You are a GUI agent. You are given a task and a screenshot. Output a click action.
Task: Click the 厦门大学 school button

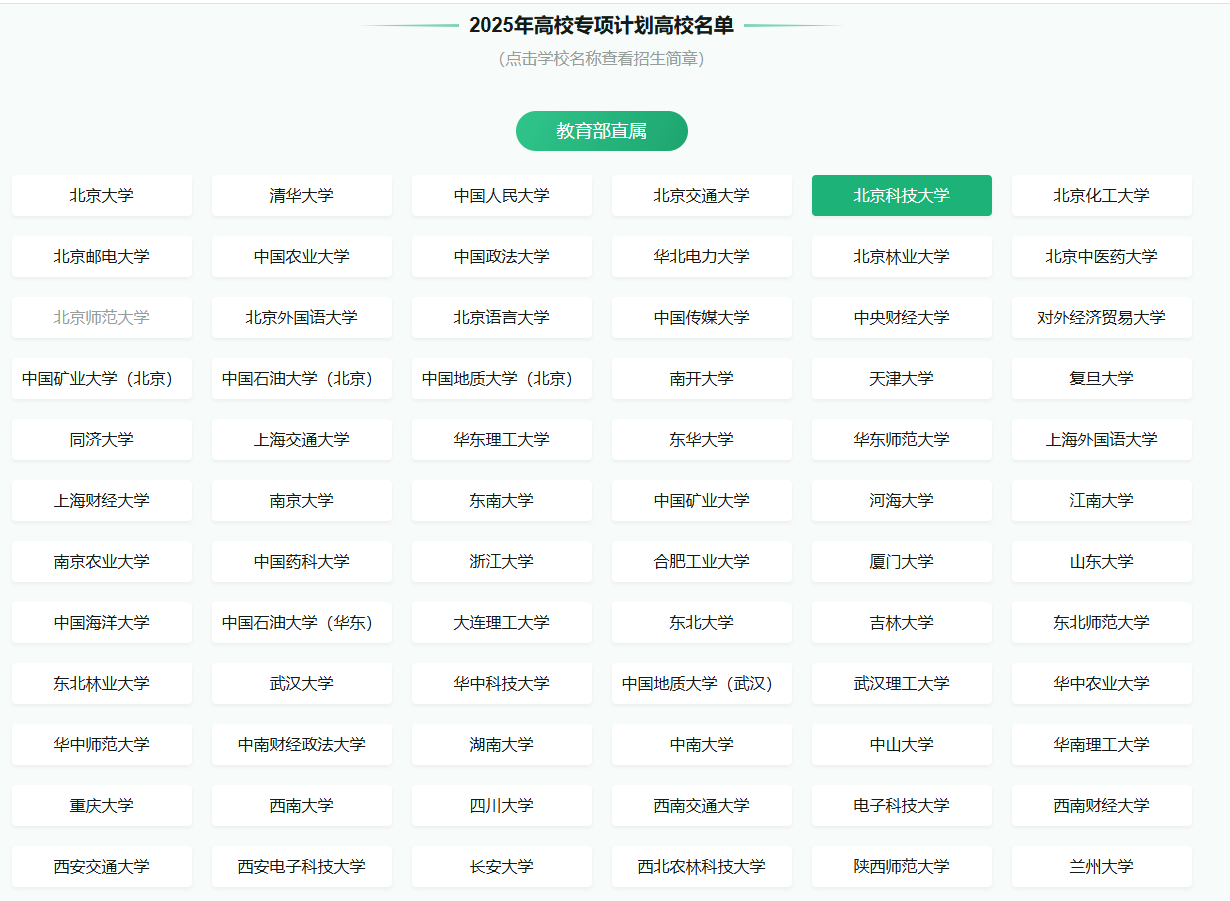point(901,562)
